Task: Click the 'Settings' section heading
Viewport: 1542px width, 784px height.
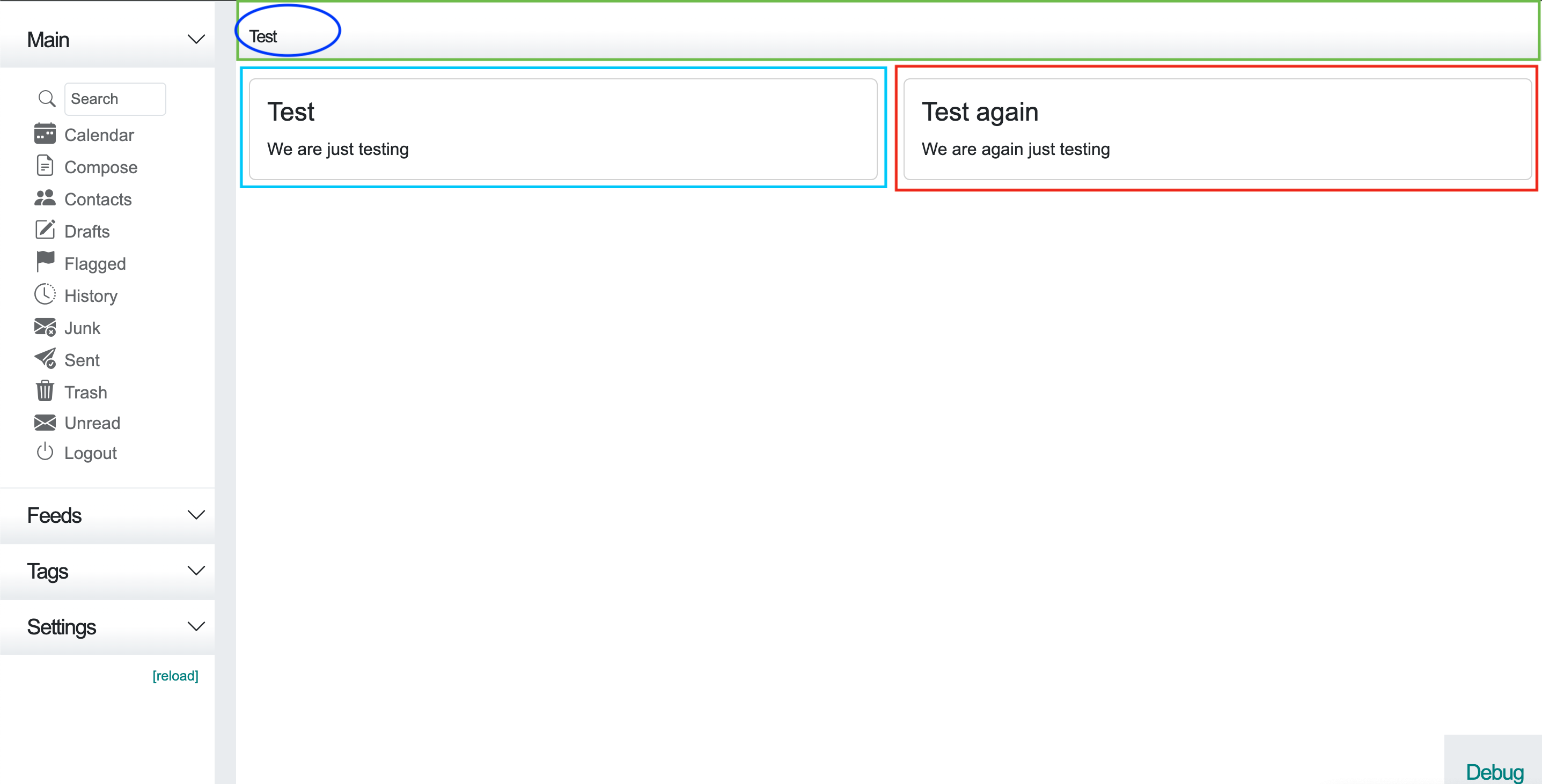Action: point(61,627)
